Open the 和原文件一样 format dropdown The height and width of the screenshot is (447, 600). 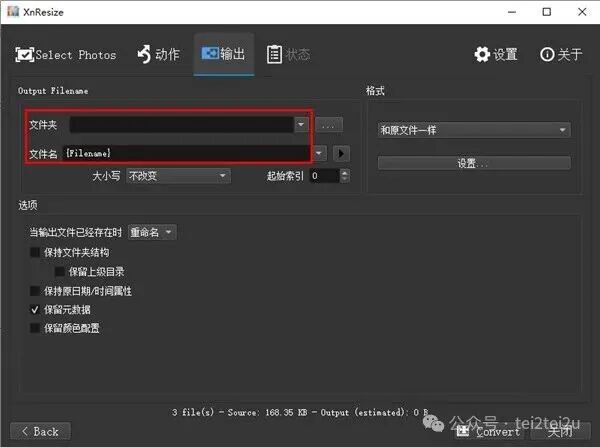coord(474,130)
